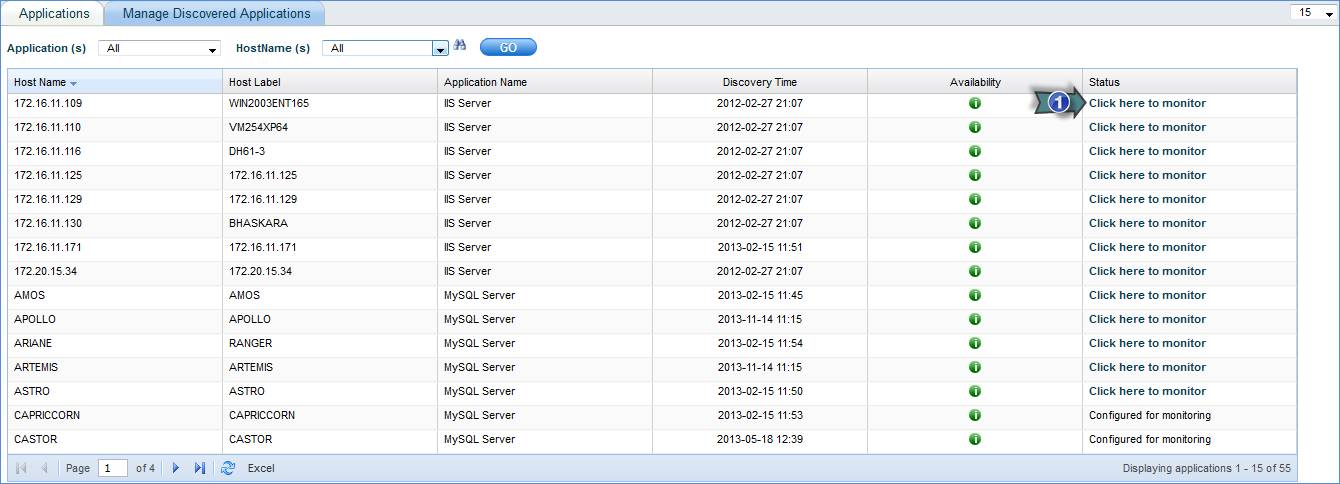Open the HostName(s) dropdown arrow
The width and height of the screenshot is (1340, 484).
(x=440, y=48)
